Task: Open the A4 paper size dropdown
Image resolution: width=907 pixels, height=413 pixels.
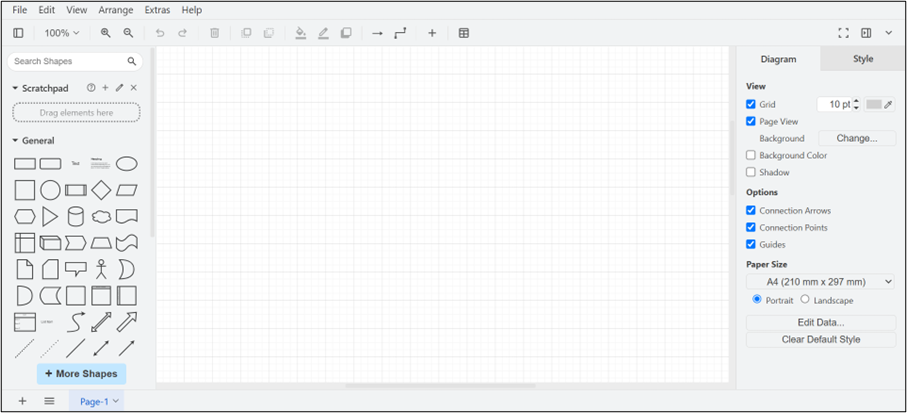Action: click(821, 283)
